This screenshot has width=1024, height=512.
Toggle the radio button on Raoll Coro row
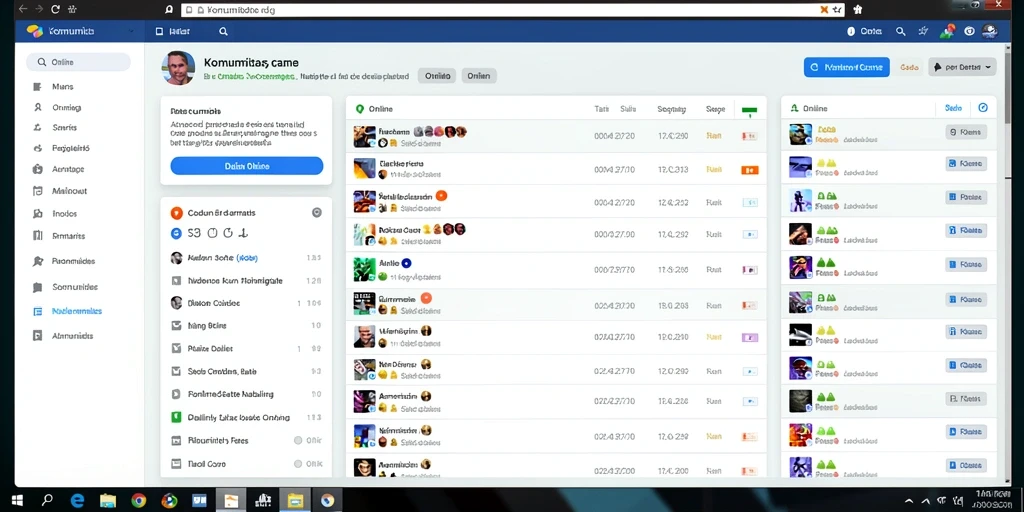tap(298, 464)
